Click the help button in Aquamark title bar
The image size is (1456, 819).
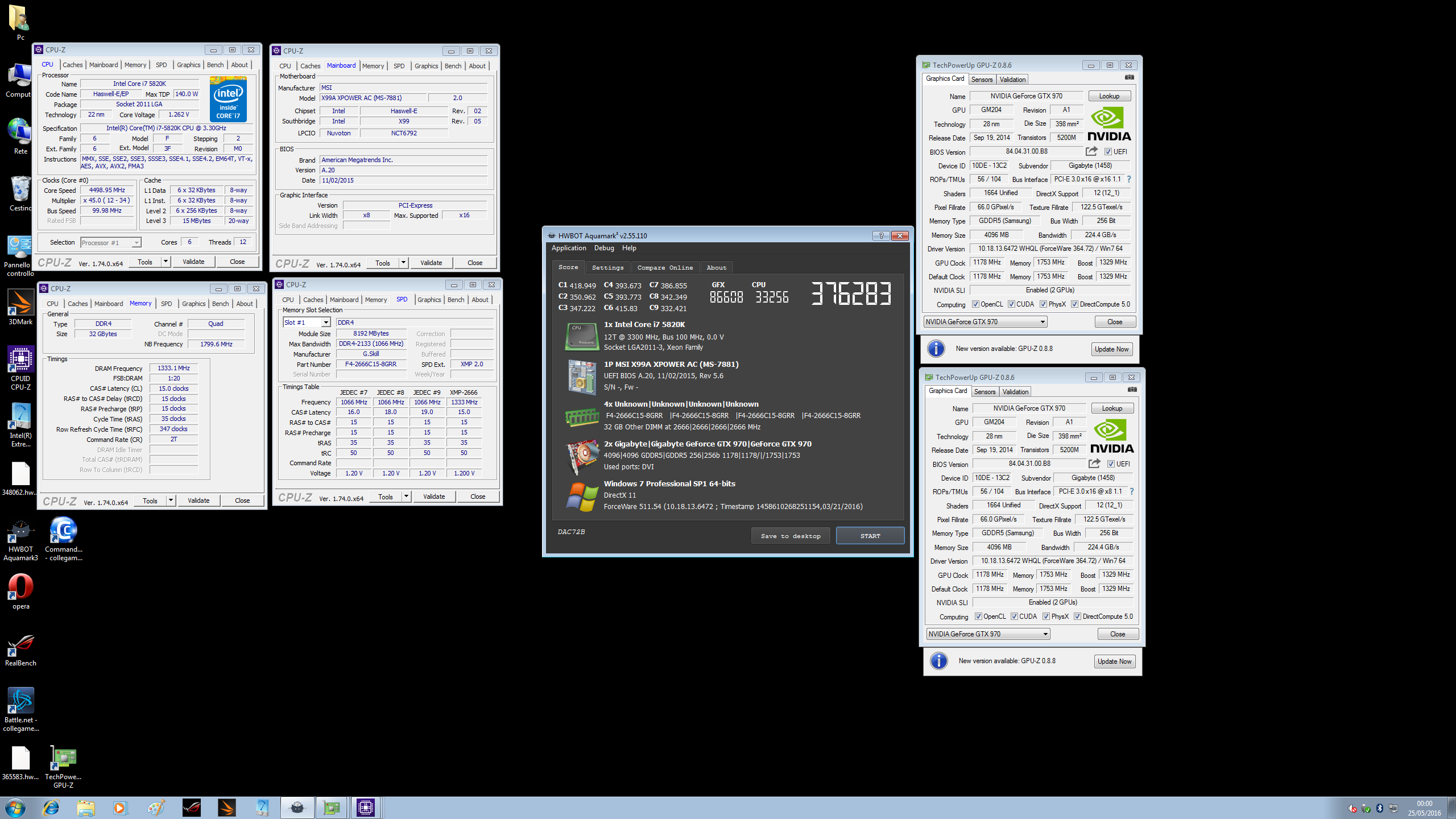coord(881,235)
